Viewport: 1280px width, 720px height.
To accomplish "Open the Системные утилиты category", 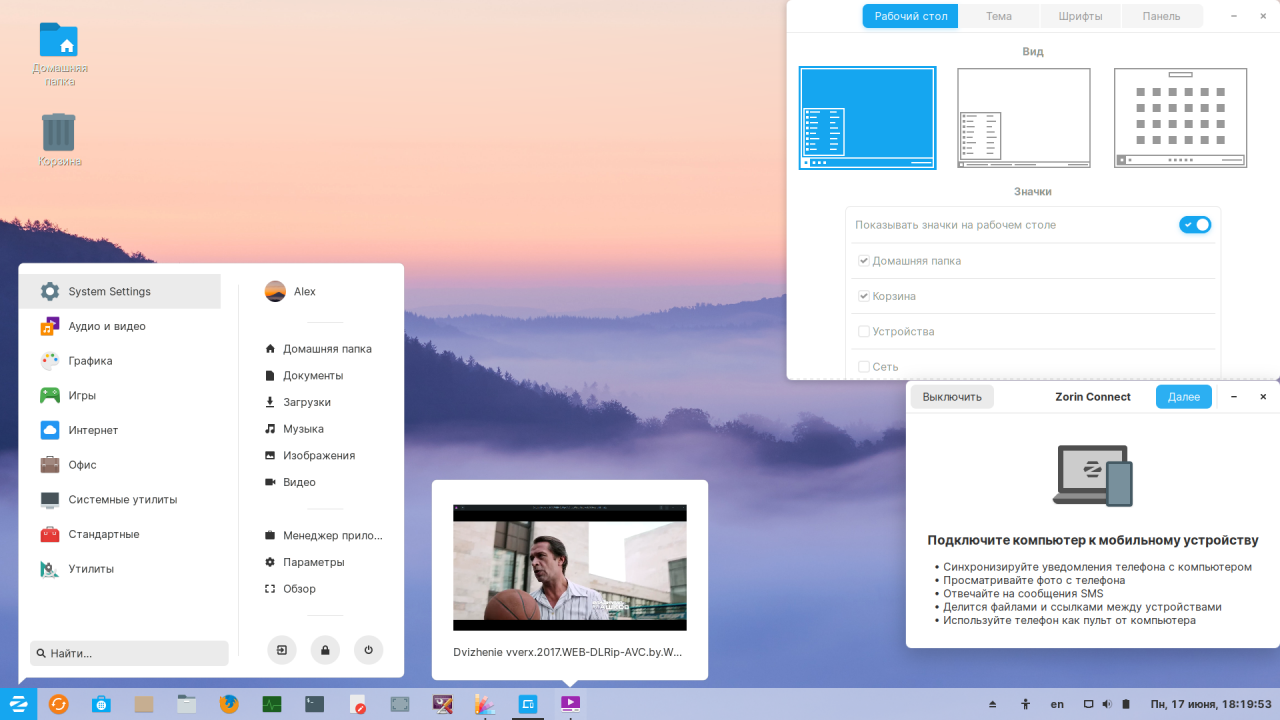I will pos(120,499).
